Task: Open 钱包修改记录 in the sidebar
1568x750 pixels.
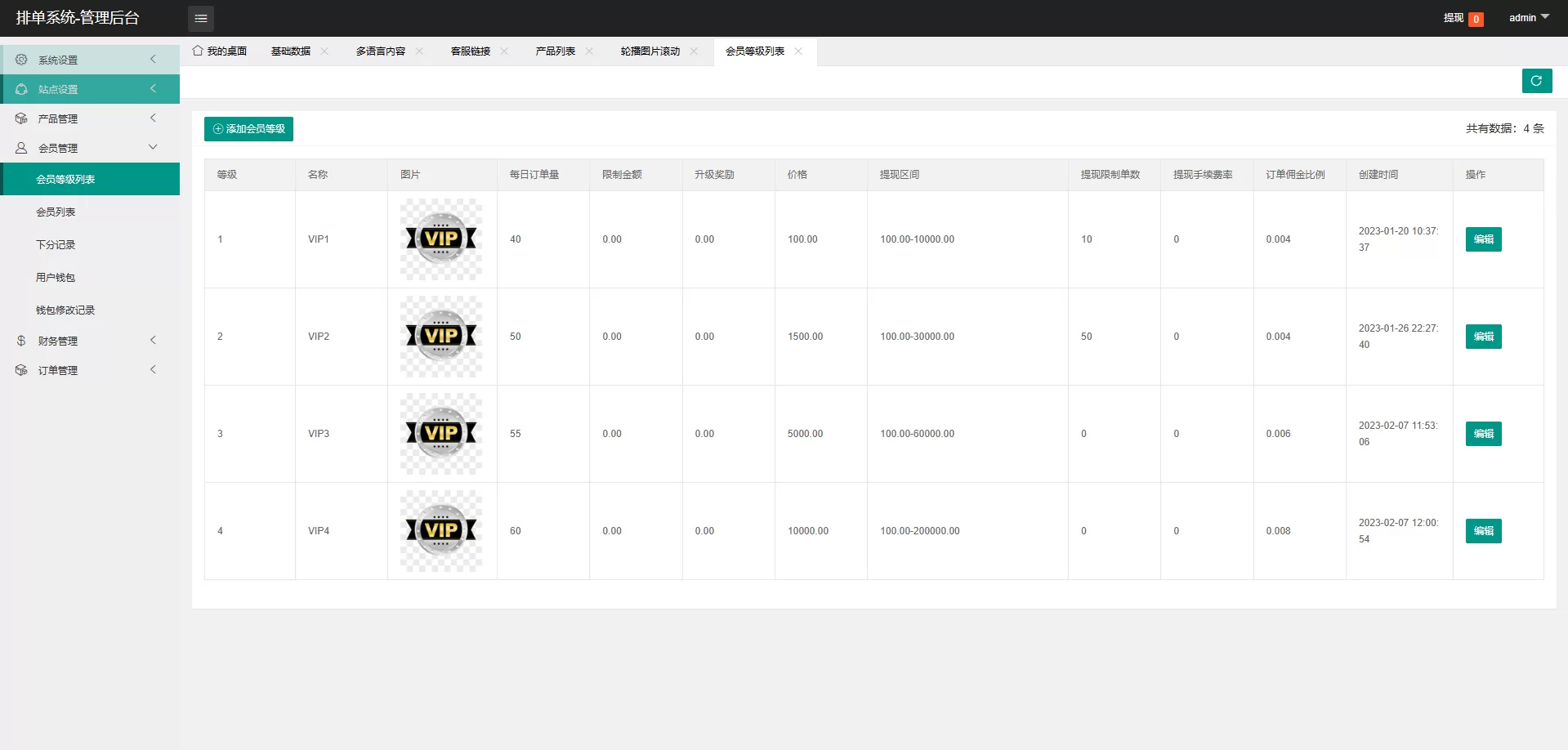Action: [x=65, y=310]
